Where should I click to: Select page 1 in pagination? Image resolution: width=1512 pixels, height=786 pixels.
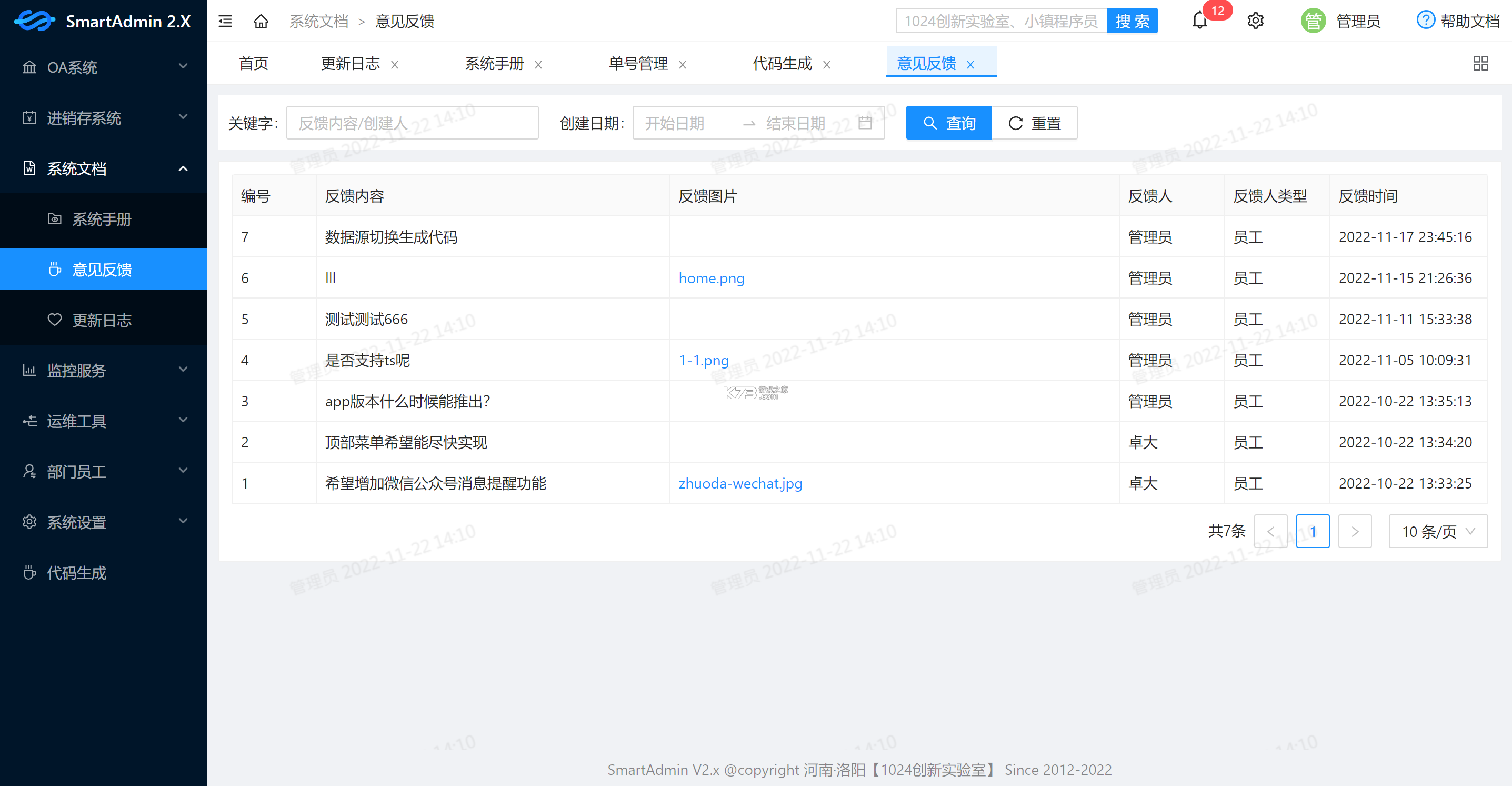[1313, 531]
